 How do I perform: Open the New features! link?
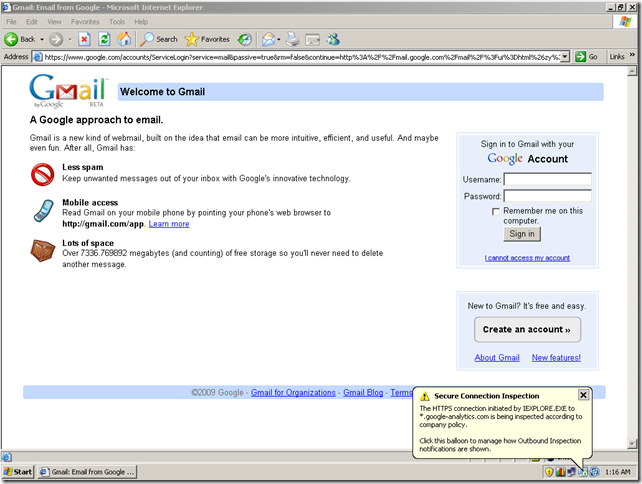pos(556,357)
